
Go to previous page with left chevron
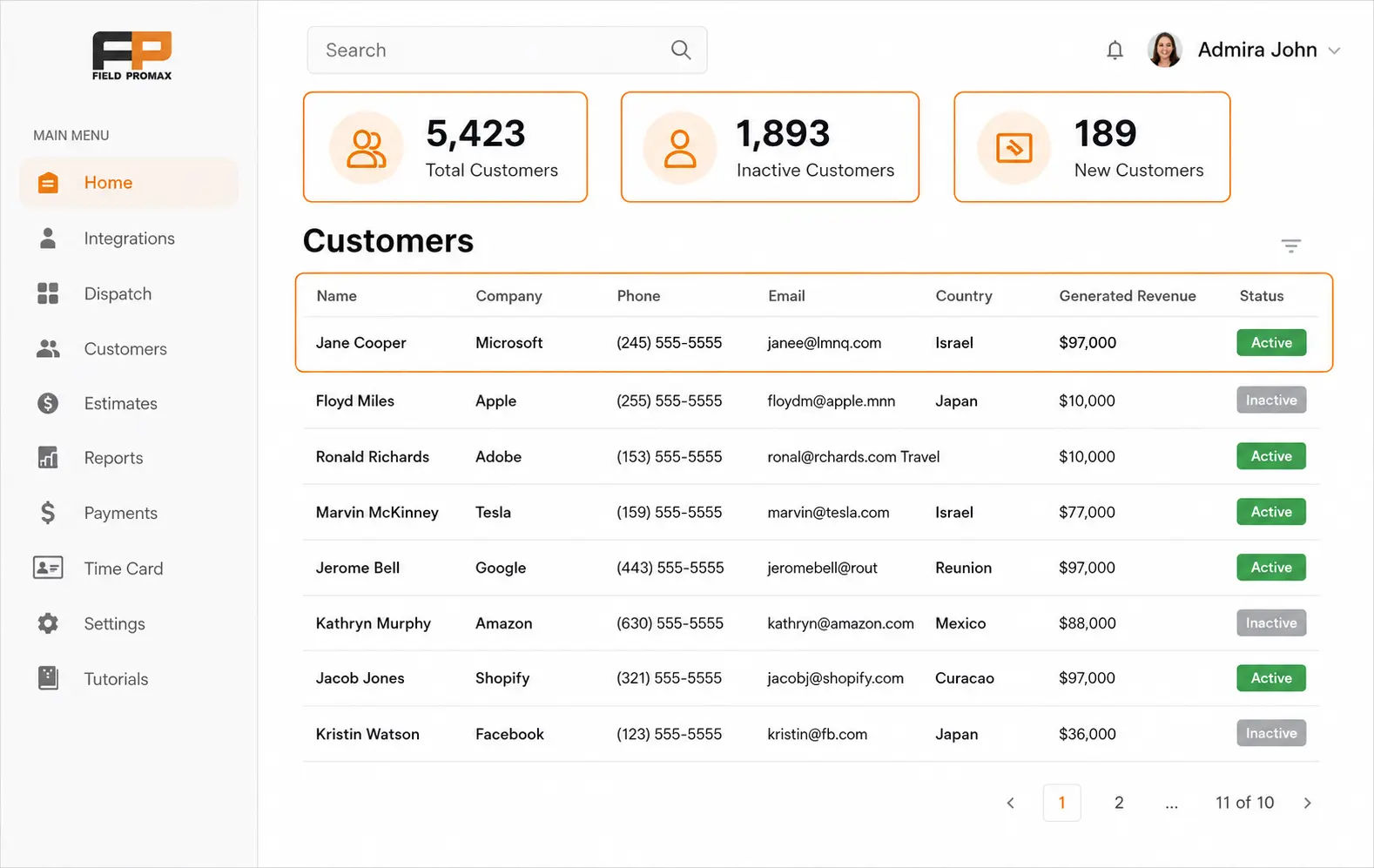1010,803
